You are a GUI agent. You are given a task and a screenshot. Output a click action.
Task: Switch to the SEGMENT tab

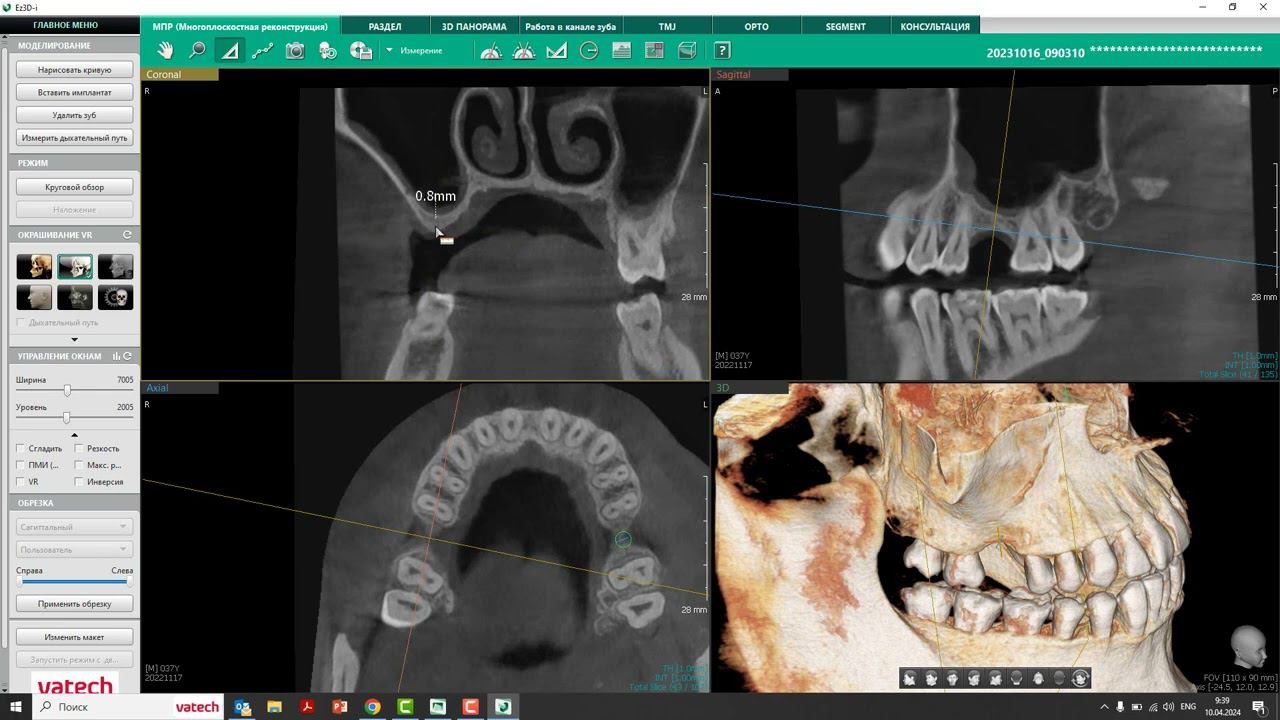point(846,26)
